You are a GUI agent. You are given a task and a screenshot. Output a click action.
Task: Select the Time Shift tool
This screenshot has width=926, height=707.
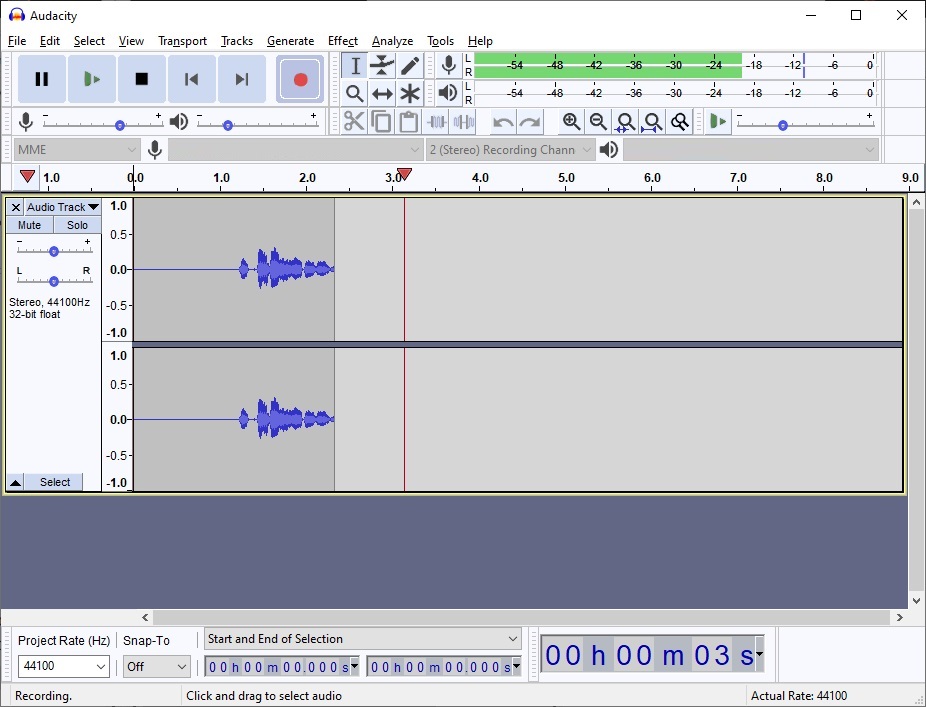coord(382,93)
